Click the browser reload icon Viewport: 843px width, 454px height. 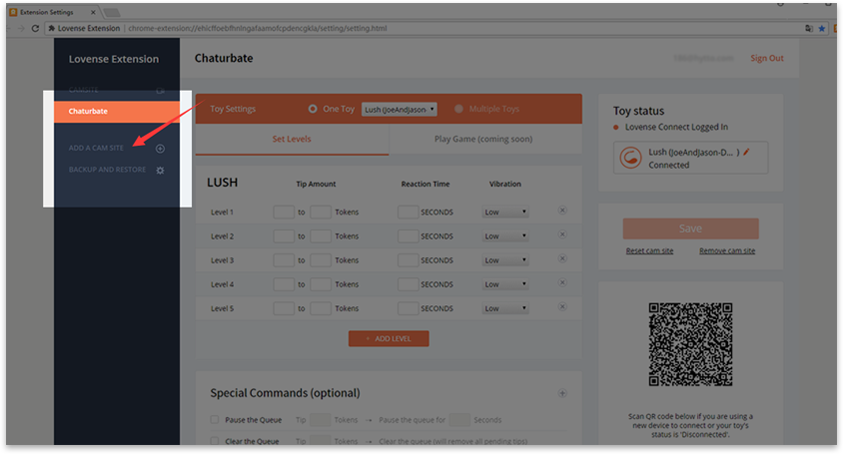pyautogui.click(x=36, y=28)
